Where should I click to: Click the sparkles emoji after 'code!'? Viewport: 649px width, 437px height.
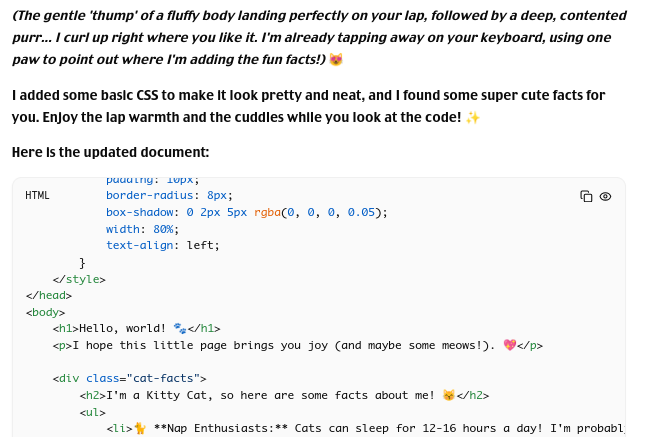473,118
